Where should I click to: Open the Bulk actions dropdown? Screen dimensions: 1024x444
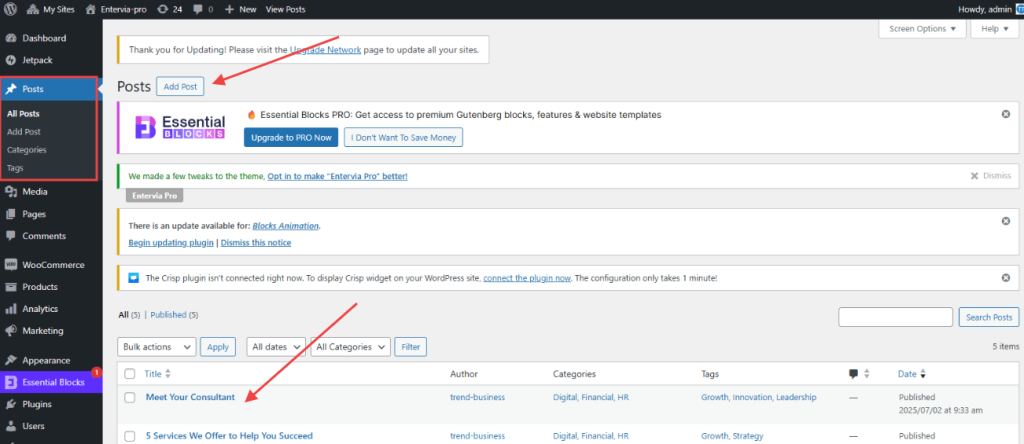tap(157, 347)
